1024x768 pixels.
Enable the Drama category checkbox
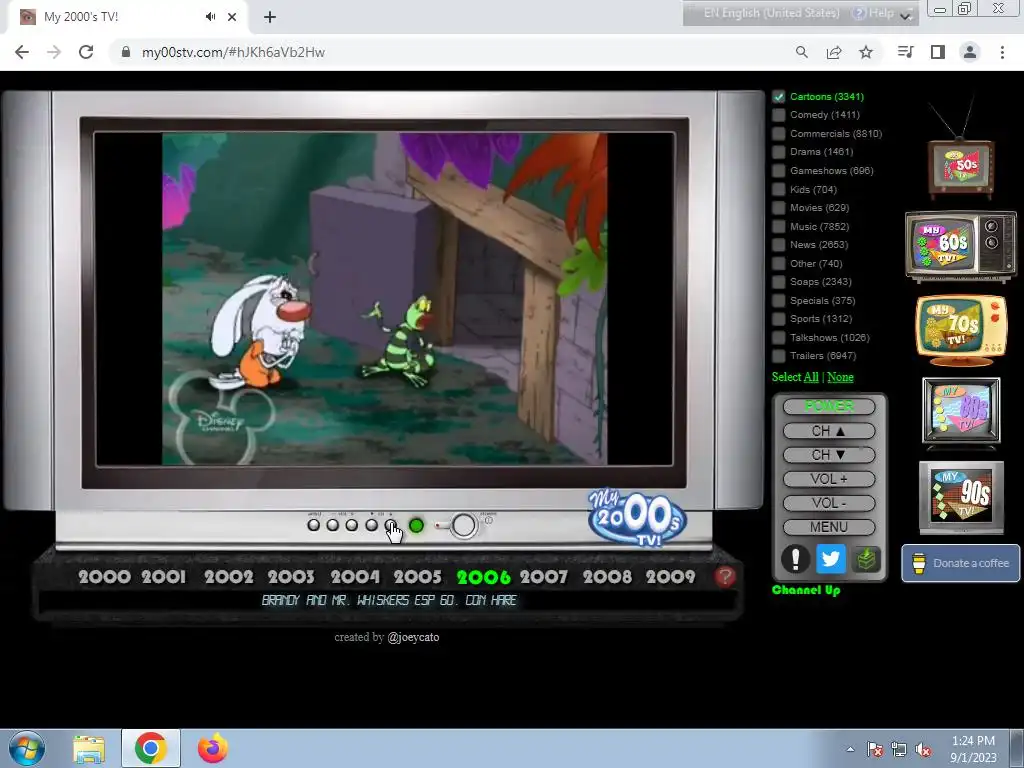(778, 152)
